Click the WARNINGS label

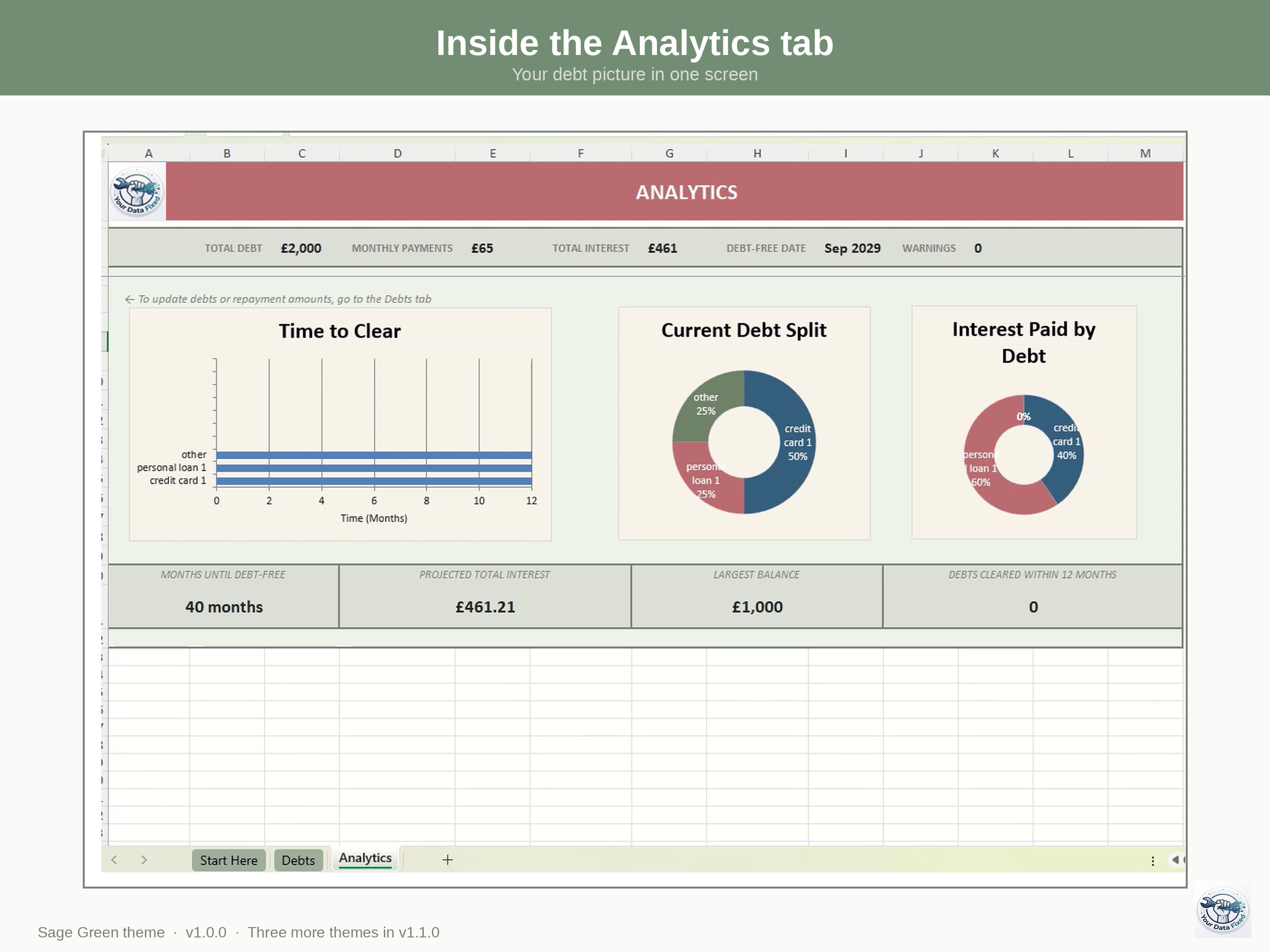click(929, 248)
